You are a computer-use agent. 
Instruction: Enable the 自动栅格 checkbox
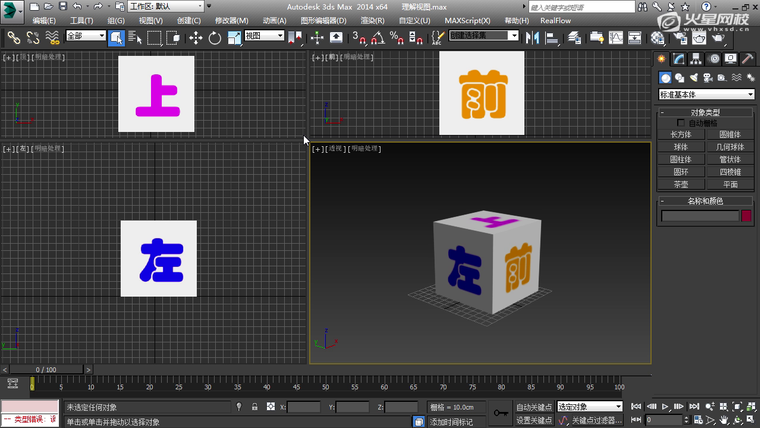(x=682, y=123)
